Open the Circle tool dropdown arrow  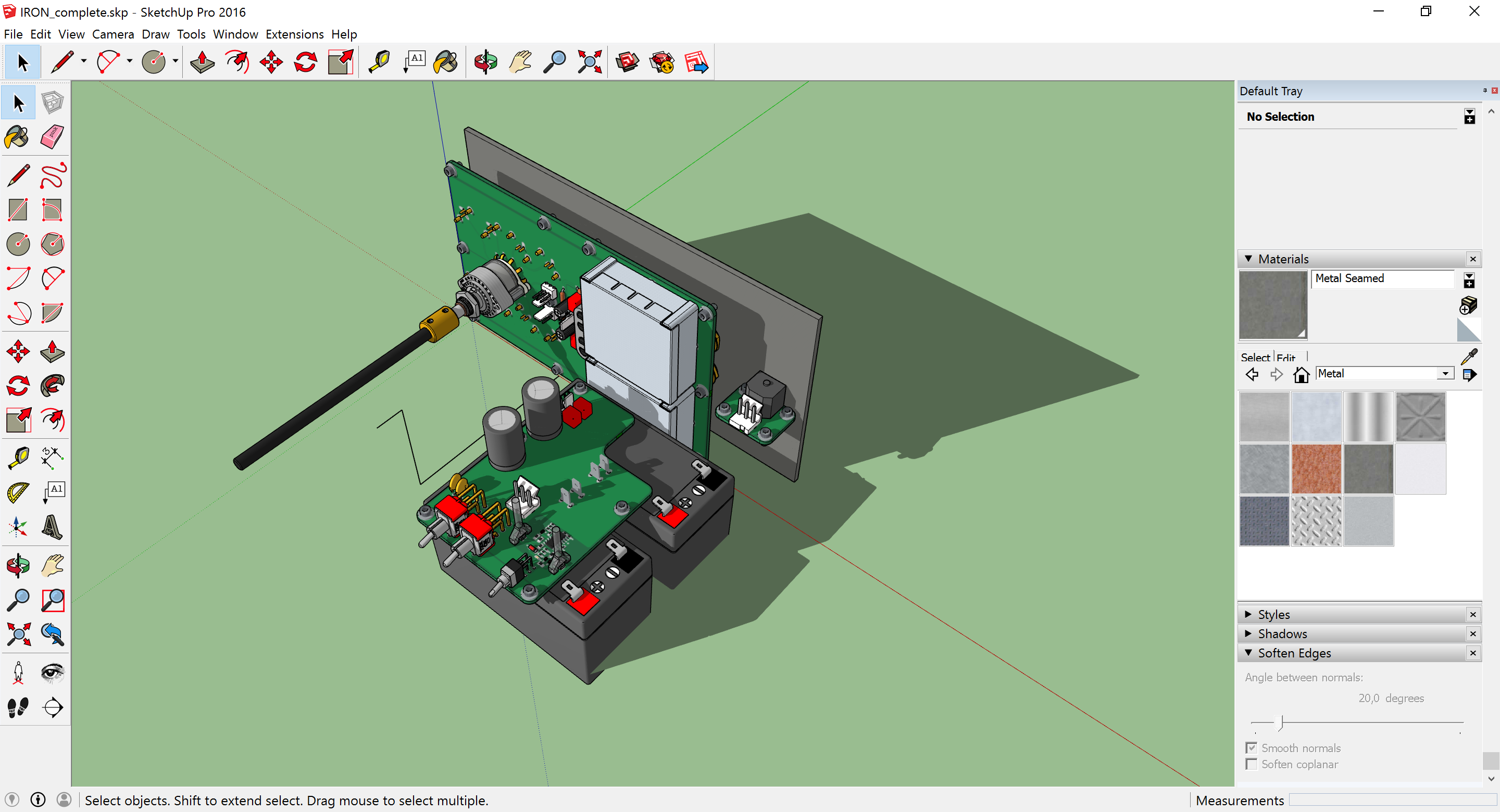[176, 61]
